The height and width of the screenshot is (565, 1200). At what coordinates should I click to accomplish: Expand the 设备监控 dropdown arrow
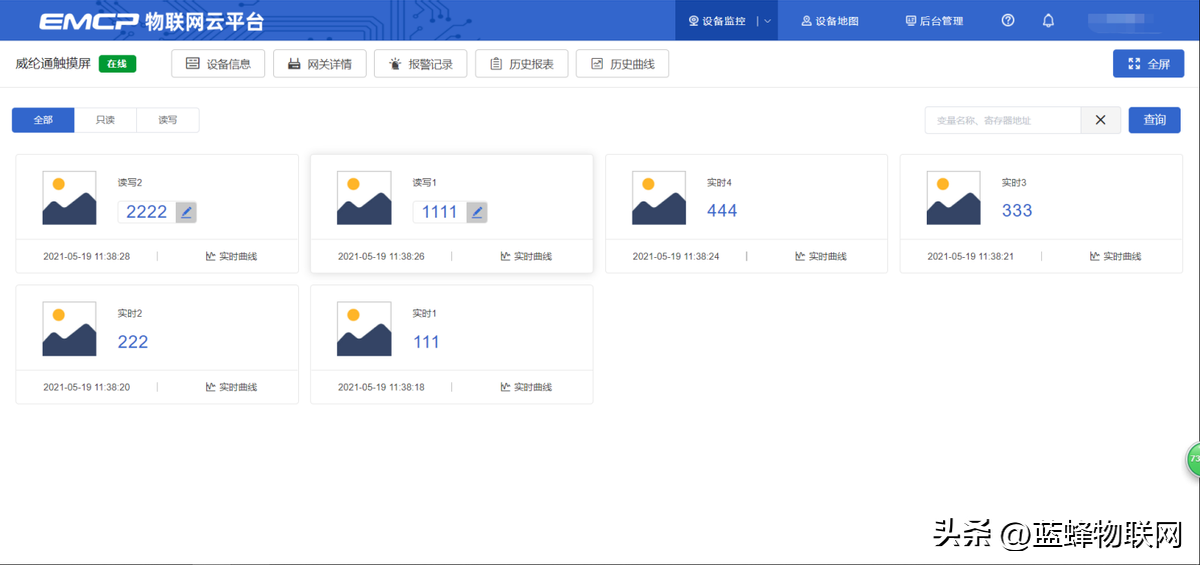click(x=767, y=21)
